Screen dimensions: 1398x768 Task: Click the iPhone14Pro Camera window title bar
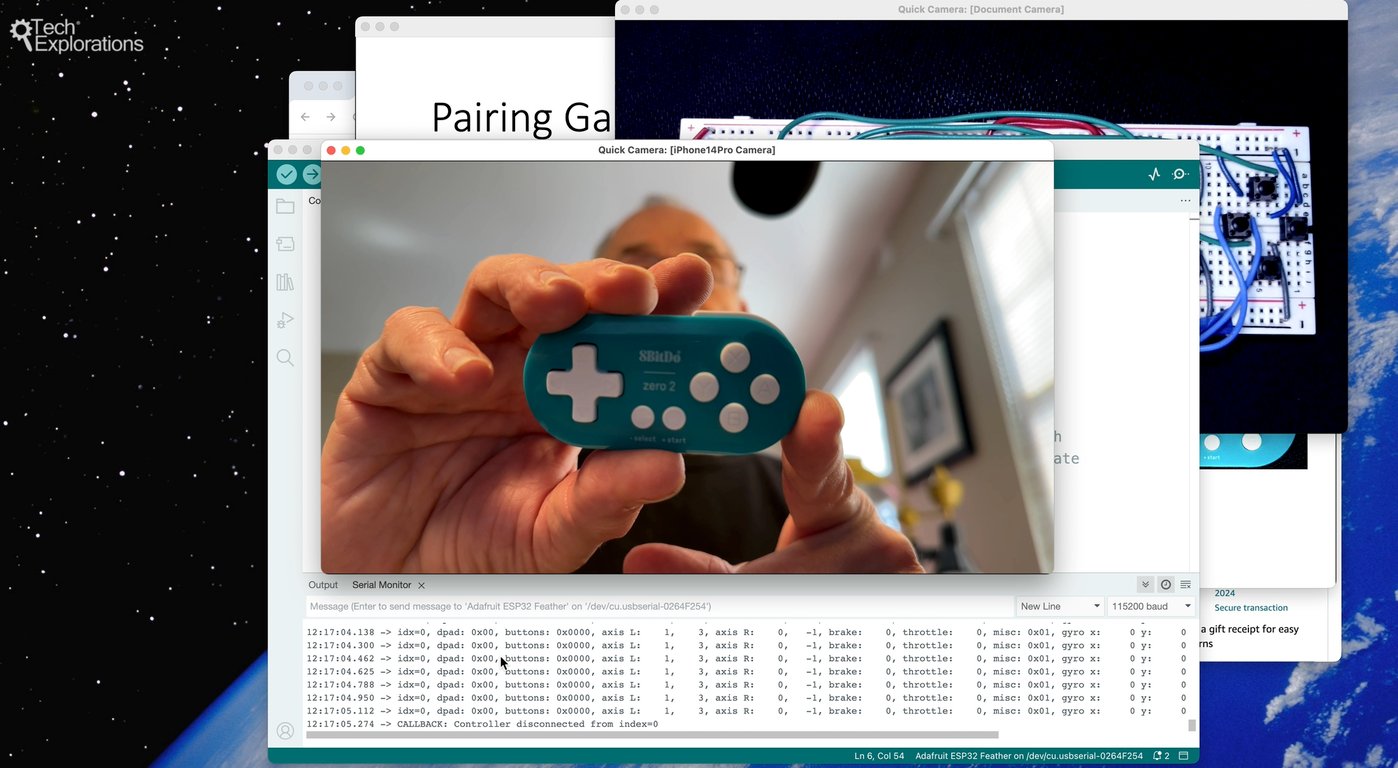(687, 150)
